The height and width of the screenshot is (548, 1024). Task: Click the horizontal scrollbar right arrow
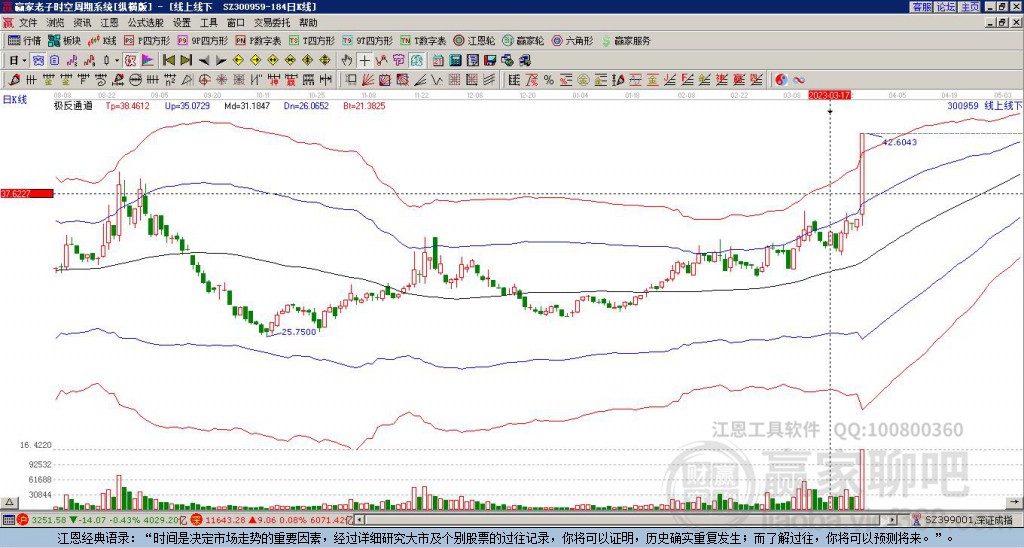(x=892, y=520)
